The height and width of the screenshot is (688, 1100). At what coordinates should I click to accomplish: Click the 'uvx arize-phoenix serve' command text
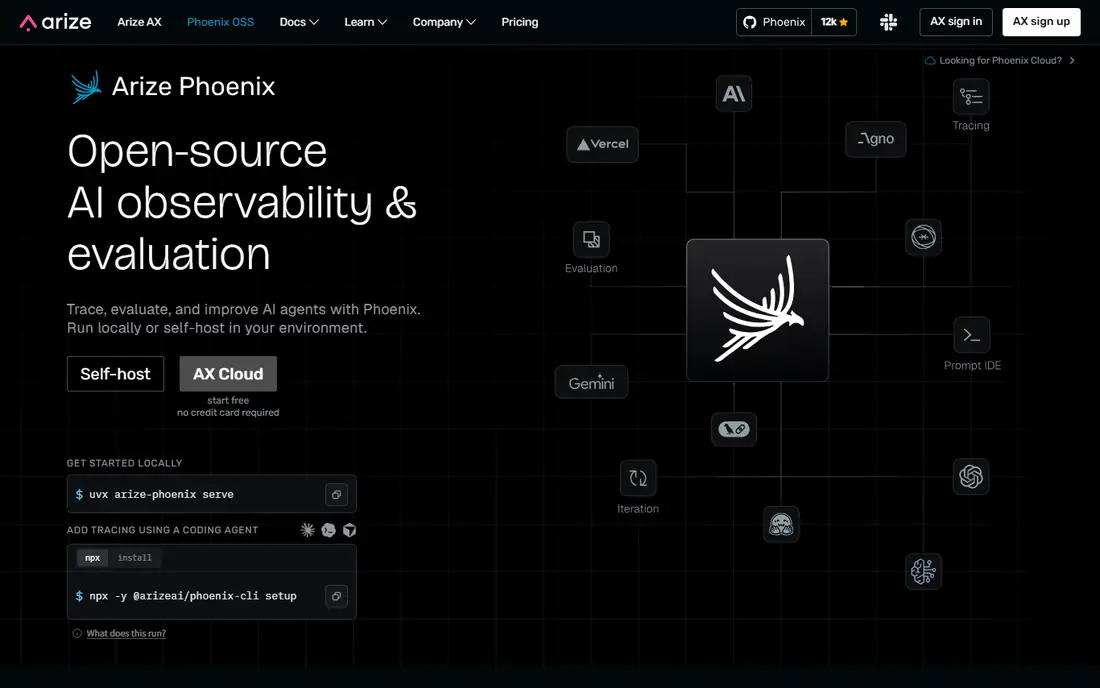coord(161,494)
